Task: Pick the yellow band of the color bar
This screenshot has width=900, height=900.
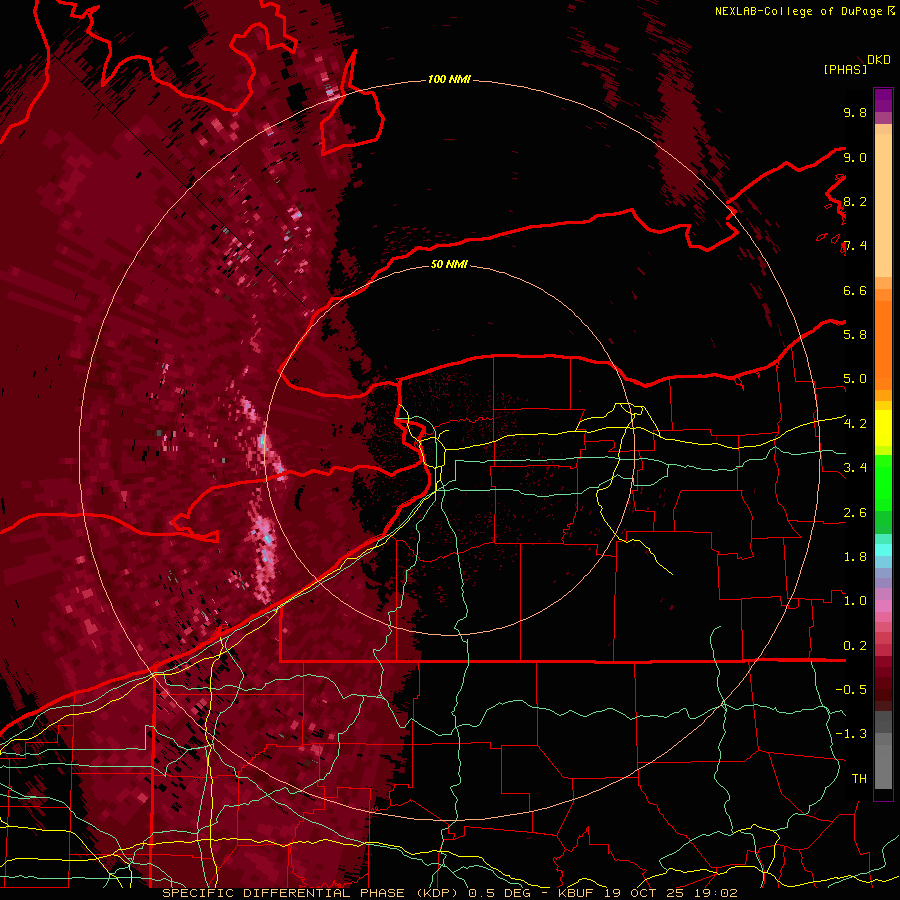Action: (883, 428)
